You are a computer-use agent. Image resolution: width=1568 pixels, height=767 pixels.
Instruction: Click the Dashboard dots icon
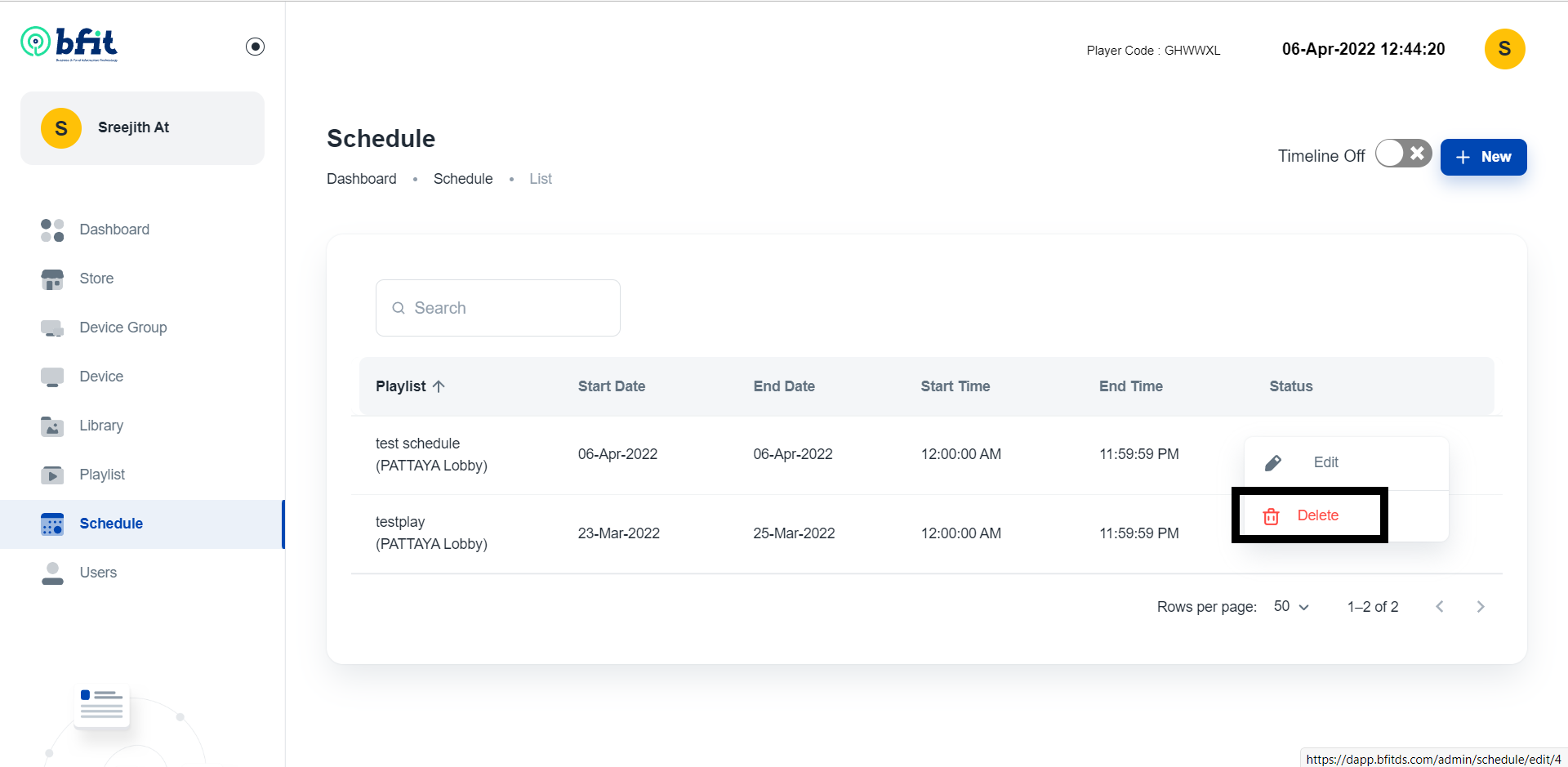(52, 230)
